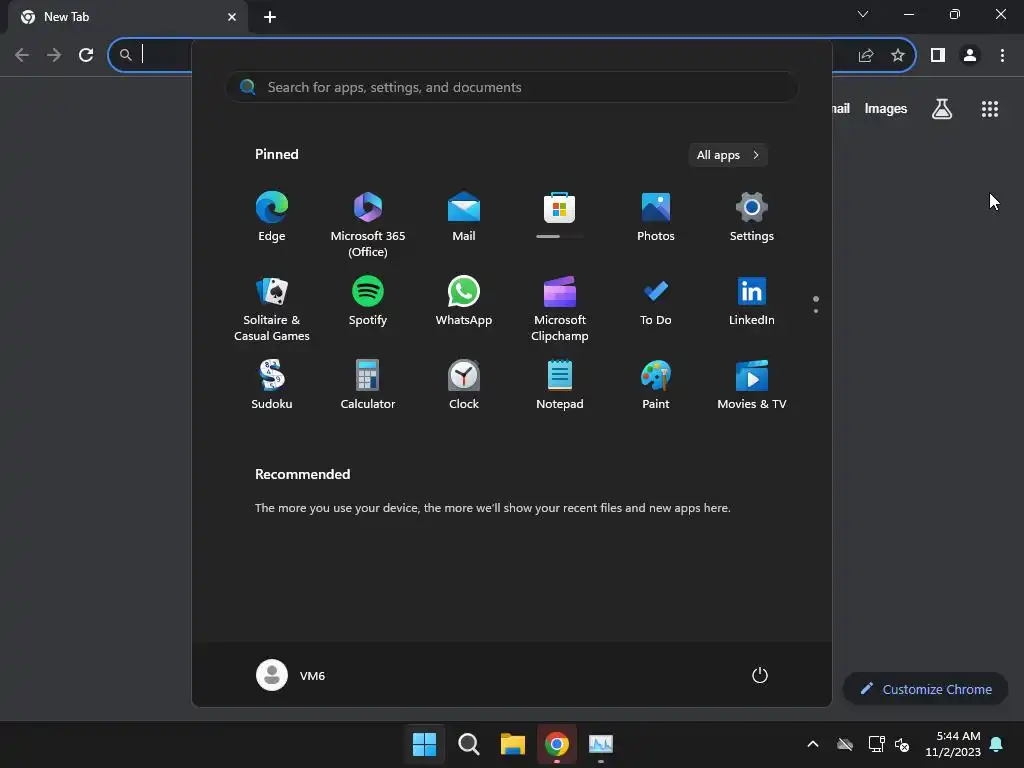Launch Solitaire & Casual Games
Screen dimensions: 1024x768
(x=272, y=309)
